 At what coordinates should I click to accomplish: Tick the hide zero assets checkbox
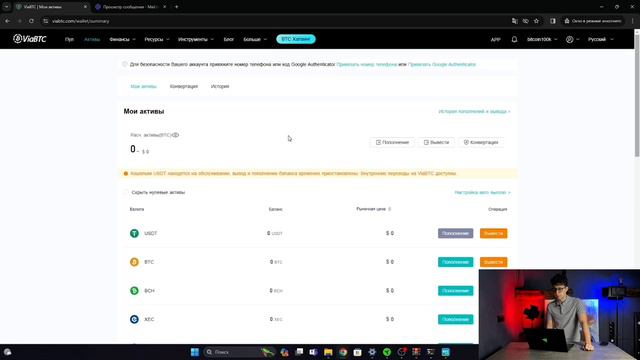coord(126,192)
